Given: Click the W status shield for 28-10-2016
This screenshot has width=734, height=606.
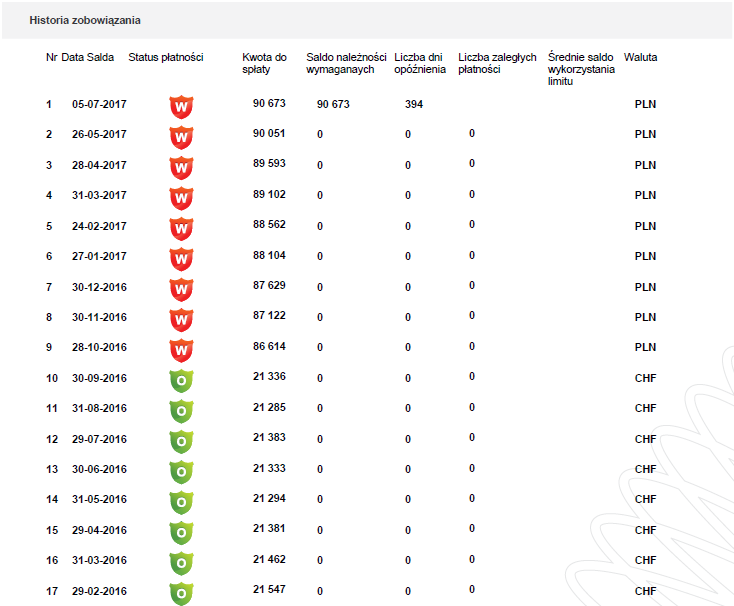Looking at the screenshot, I should (x=181, y=350).
